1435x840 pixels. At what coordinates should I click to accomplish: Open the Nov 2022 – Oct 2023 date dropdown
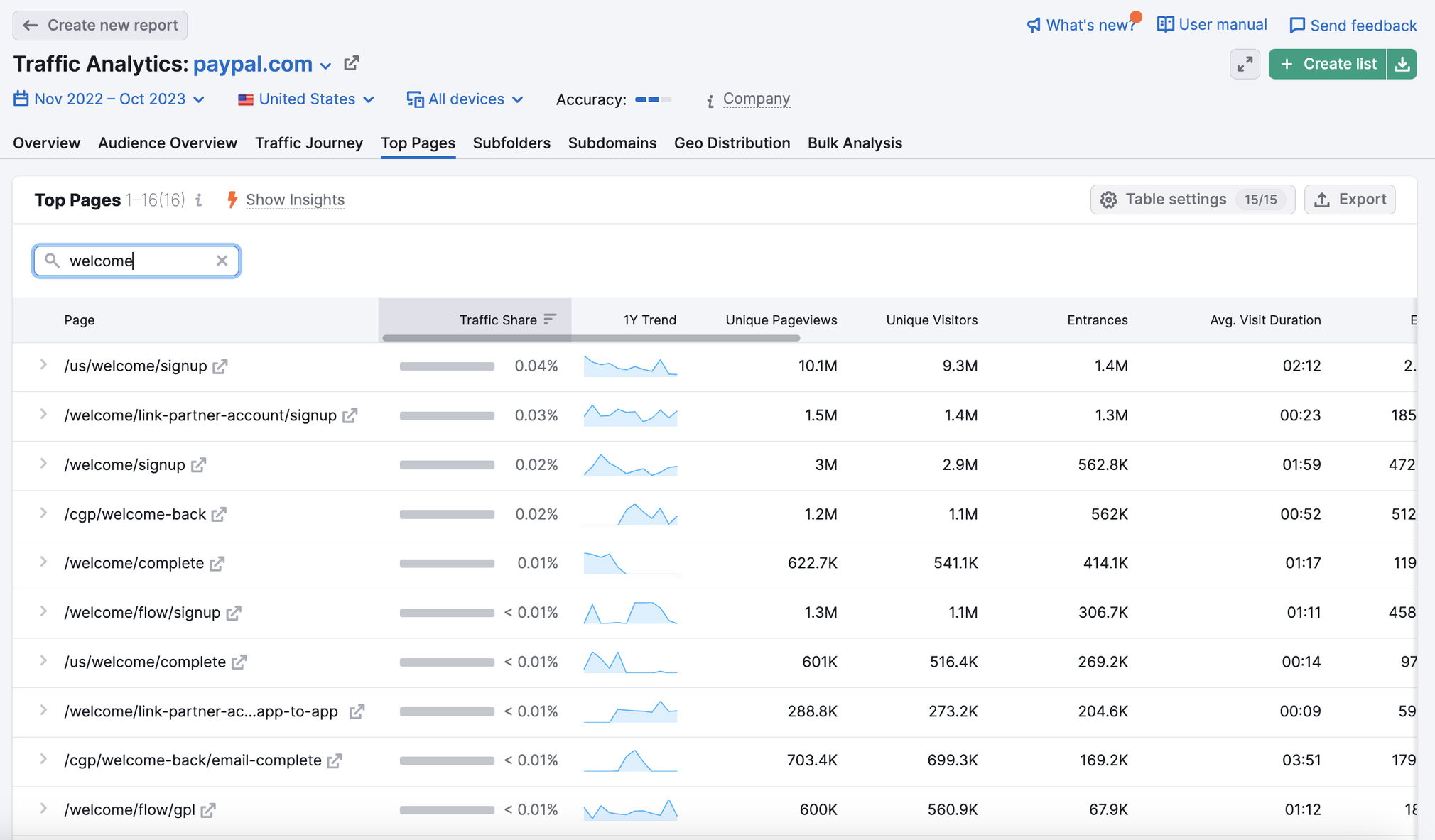pos(109,99)
